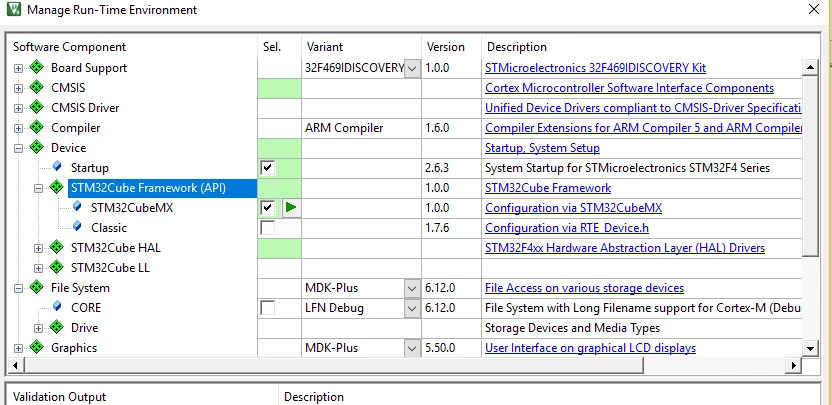Click the Keil uVision title bar icon
This screenshot has height=405, width=832.
pyautogui.click(x=13, y=10)
